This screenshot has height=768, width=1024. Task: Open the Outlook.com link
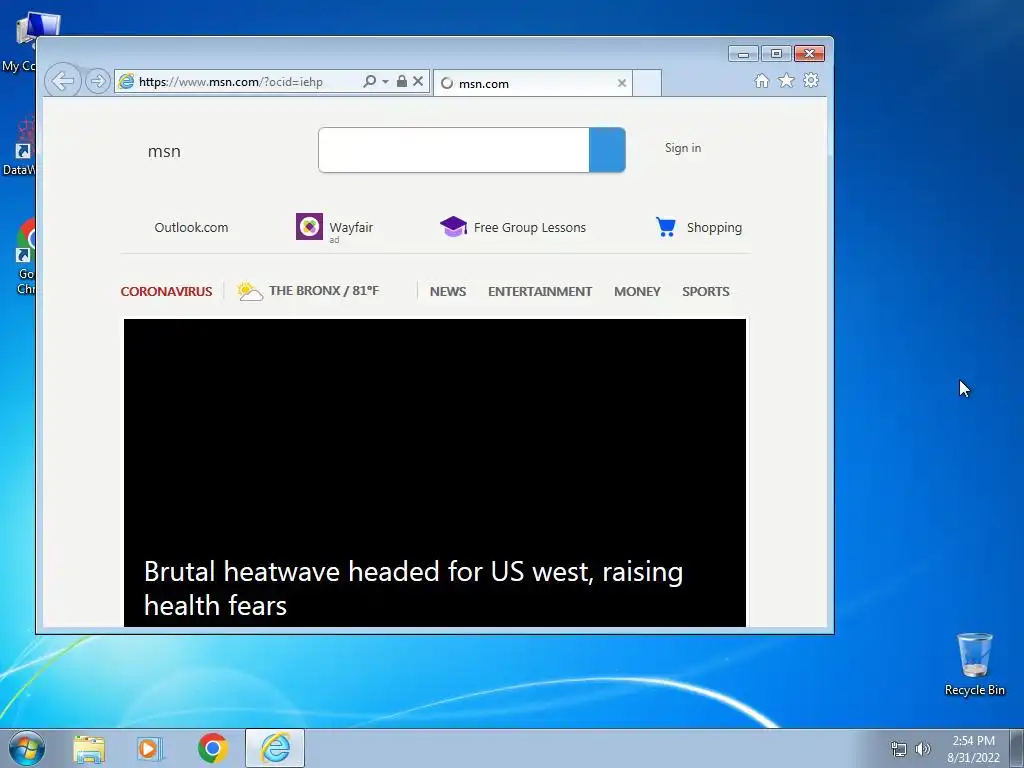click(x=191, y=227)
